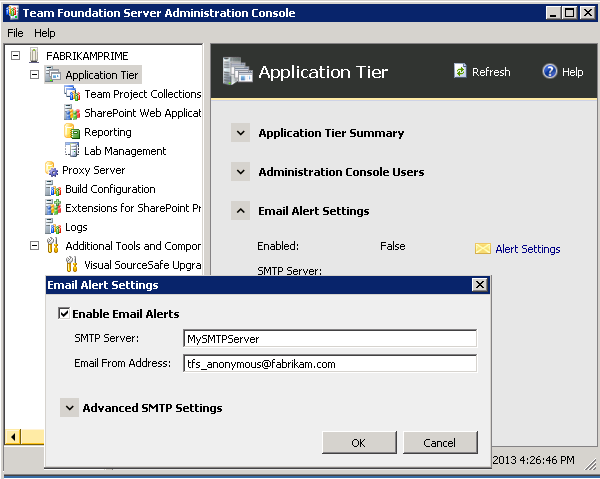Collapse the FABRIKAMPRIME tree node

pyautogui.click(x=15, y=55)
